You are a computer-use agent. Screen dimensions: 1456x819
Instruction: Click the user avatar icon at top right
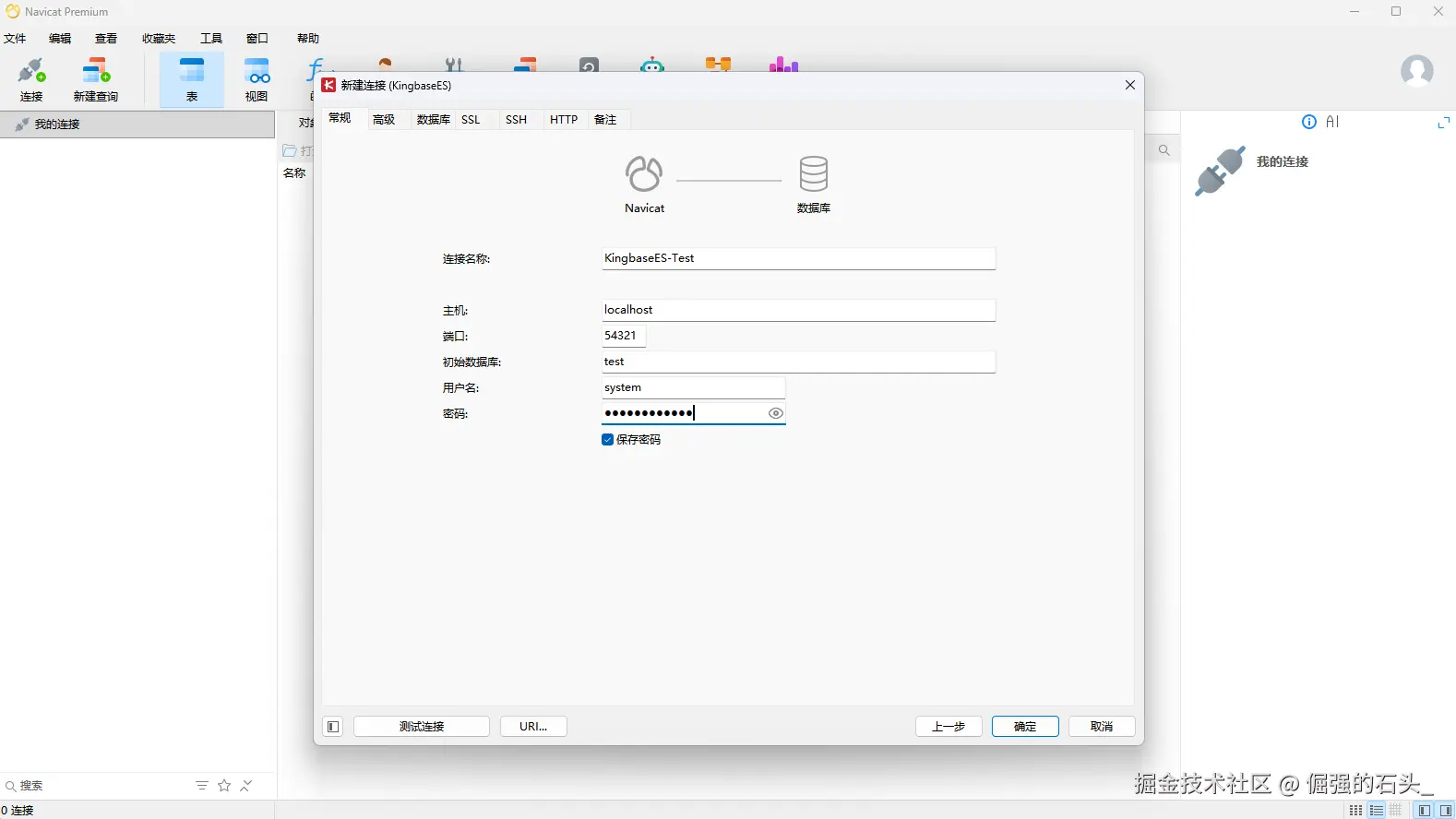1416,70
